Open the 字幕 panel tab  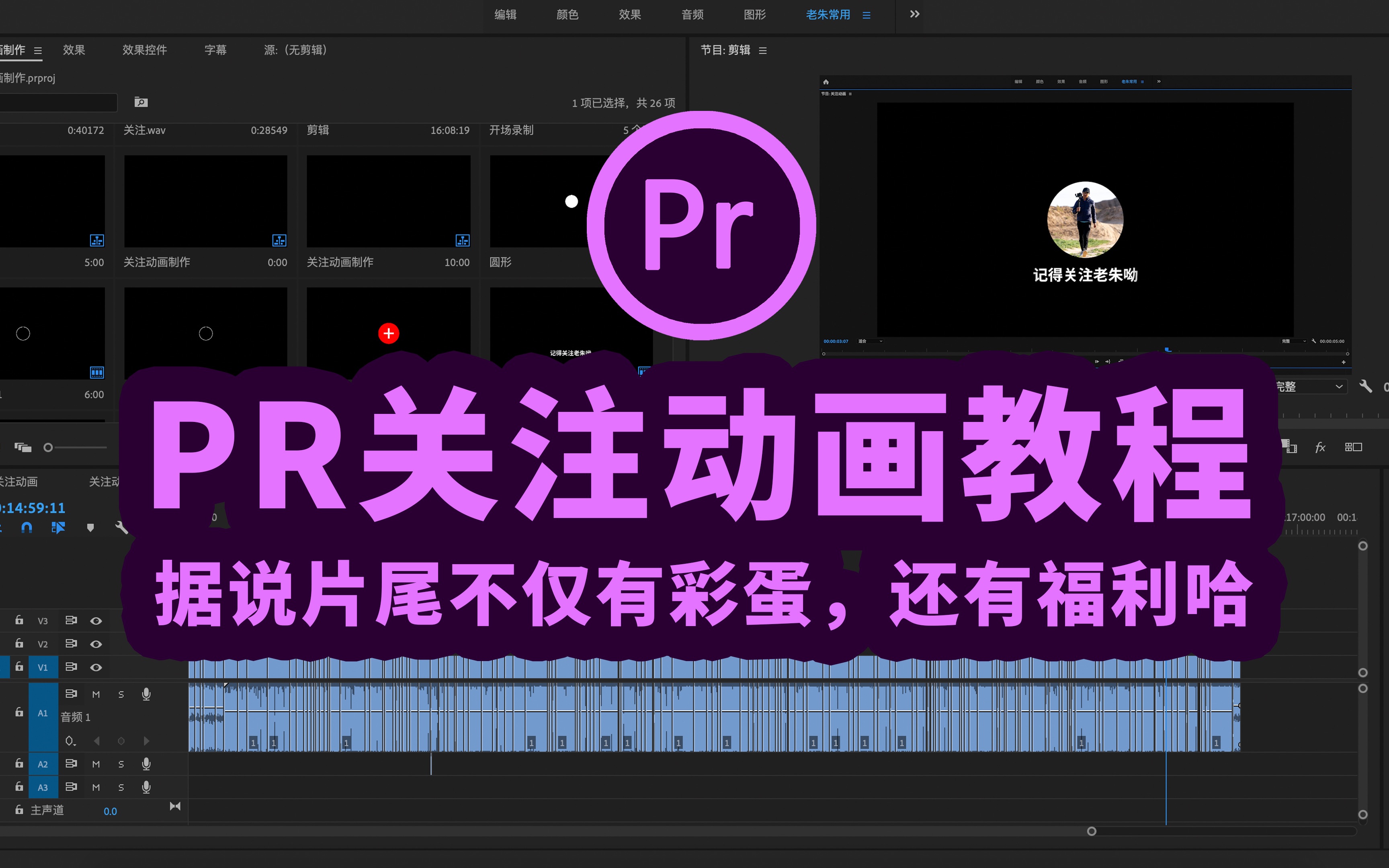point(215,50)
